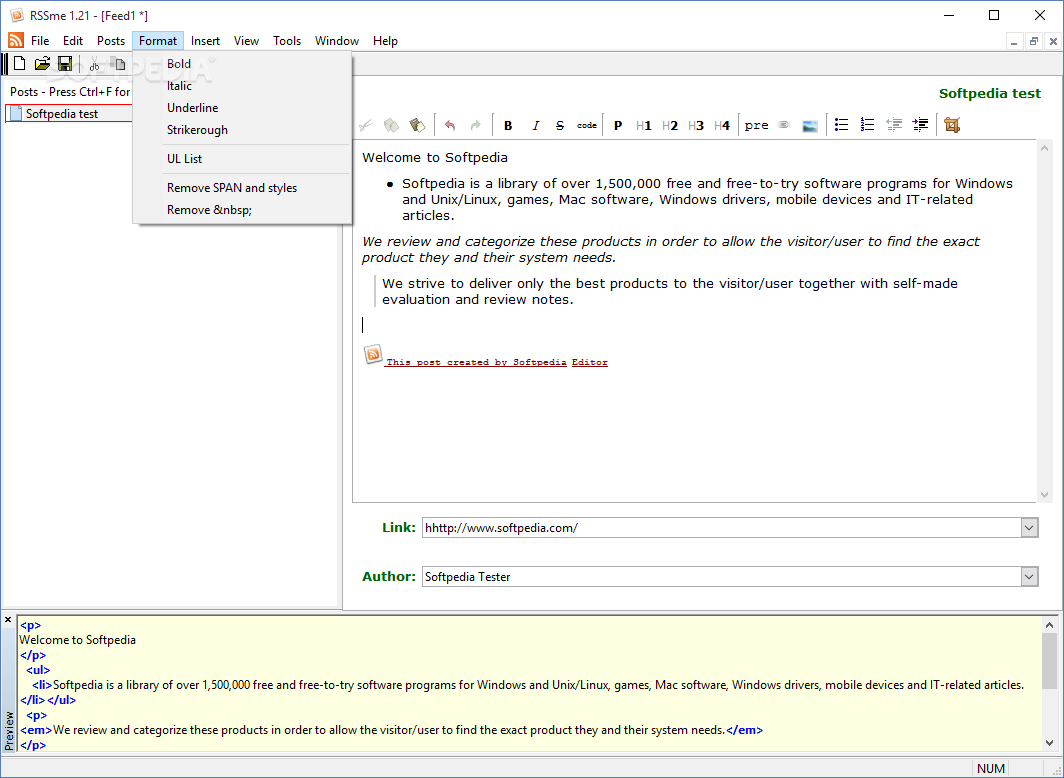Choose Remove &nbsp; from Format menu
Image resolution: width=1064 pixels, height=778 pixels.
point(242,210)
